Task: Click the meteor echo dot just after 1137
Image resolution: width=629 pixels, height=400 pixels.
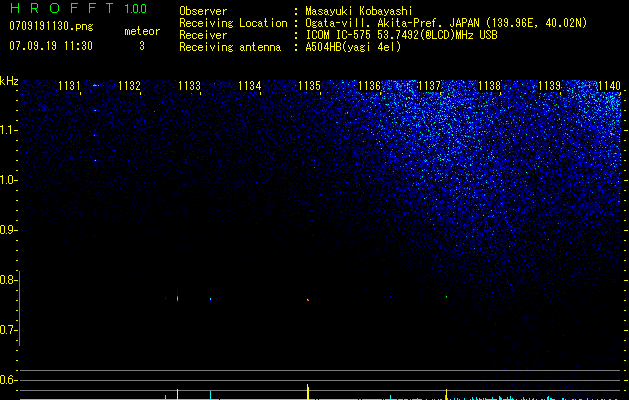Action: pos(446,297)
